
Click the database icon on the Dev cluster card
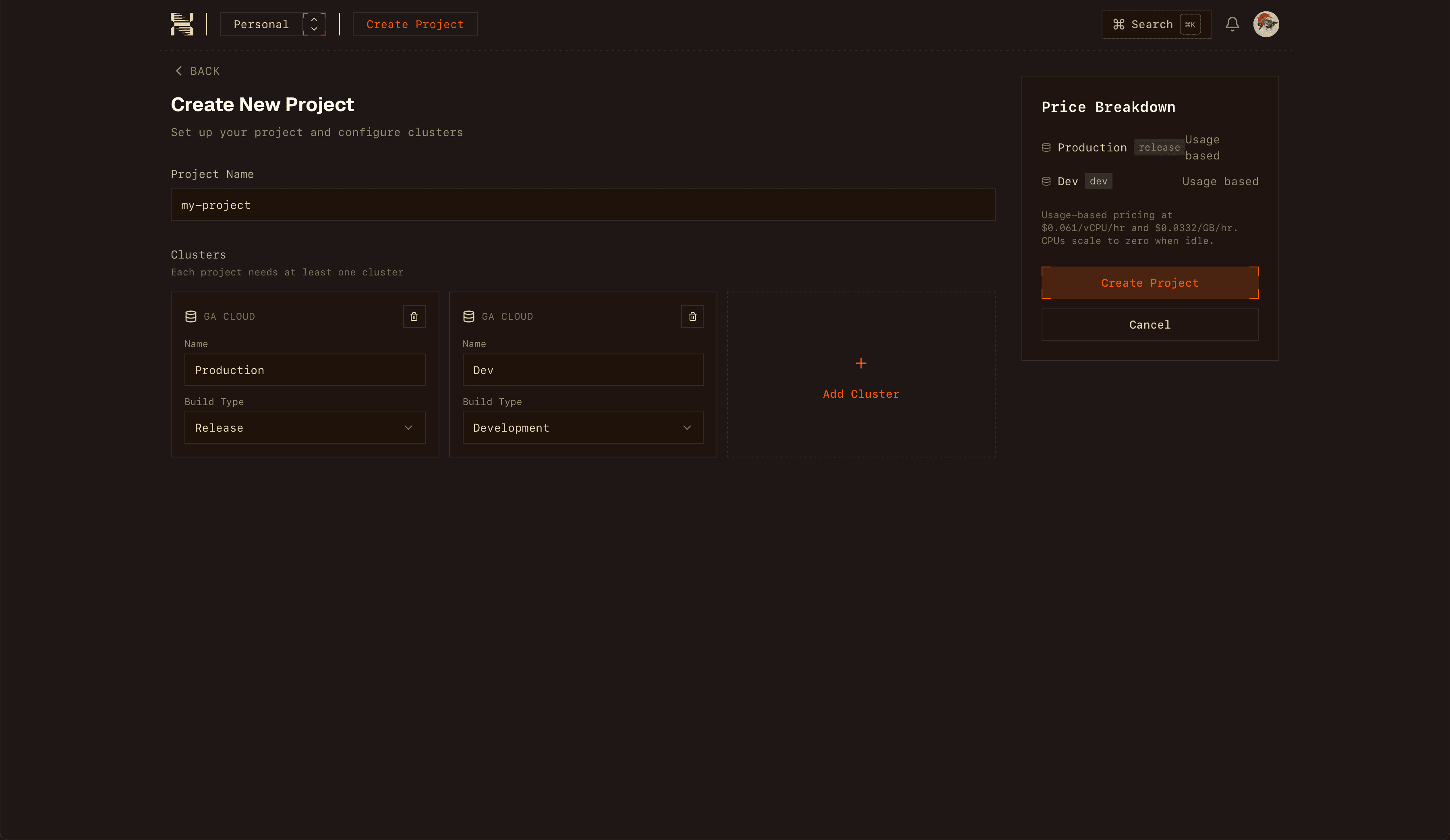(468, 315)
